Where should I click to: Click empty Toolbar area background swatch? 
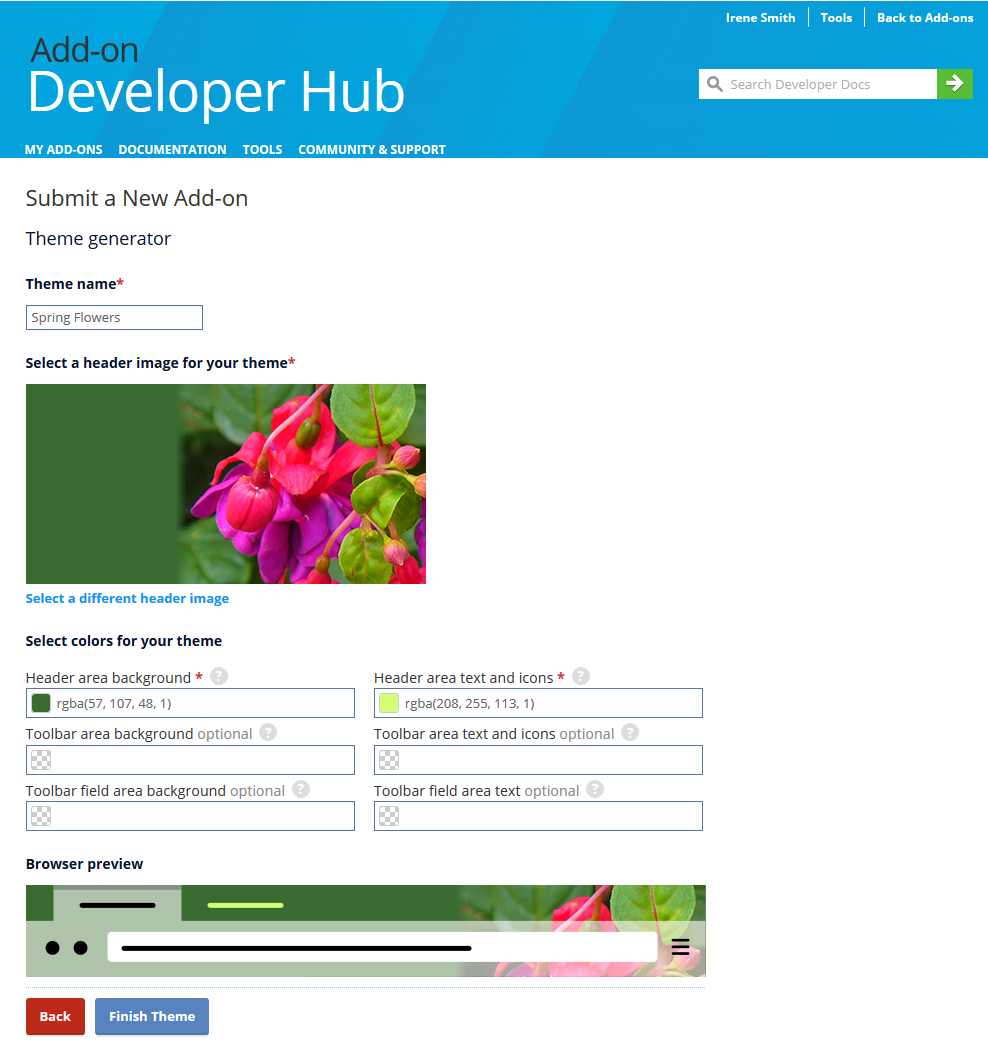click(x=41, y=760)
